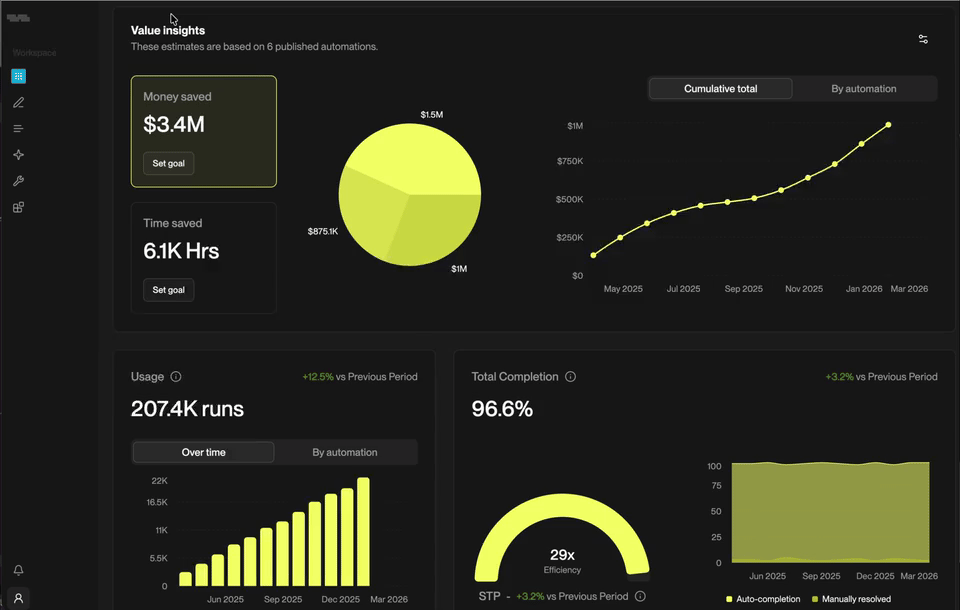Select the Cumulative total tab
The height and width of the screenshot is (610, 960).
click(720, 88)
